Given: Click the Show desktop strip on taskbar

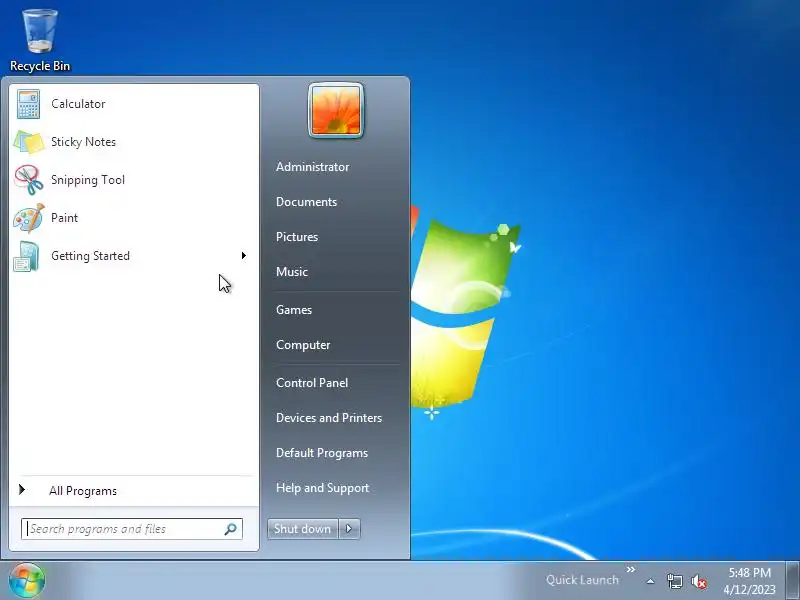Looking at the screenshot, I should (792, 581).
